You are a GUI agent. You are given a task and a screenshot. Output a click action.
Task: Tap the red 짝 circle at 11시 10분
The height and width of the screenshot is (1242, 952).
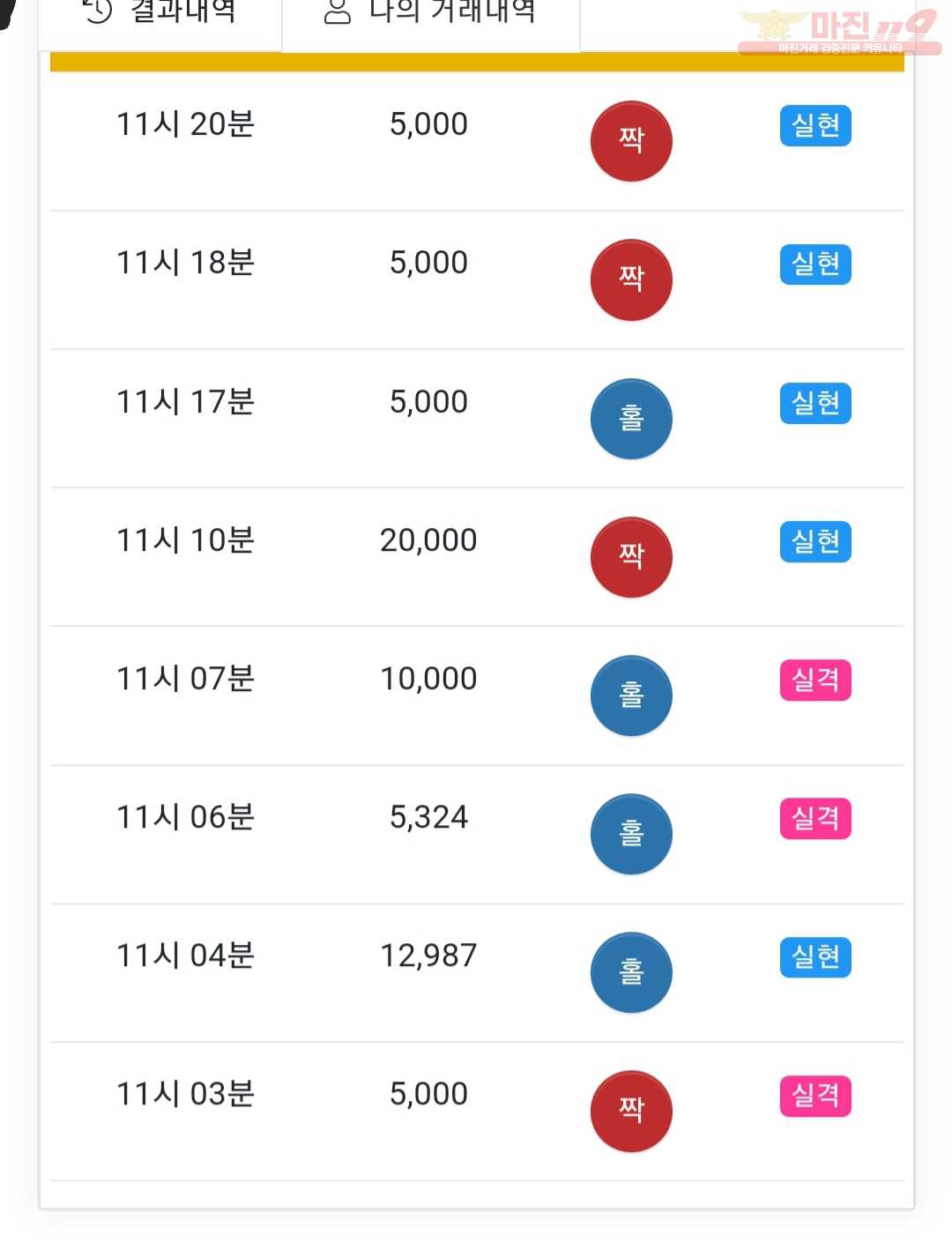tap(631, 557)
